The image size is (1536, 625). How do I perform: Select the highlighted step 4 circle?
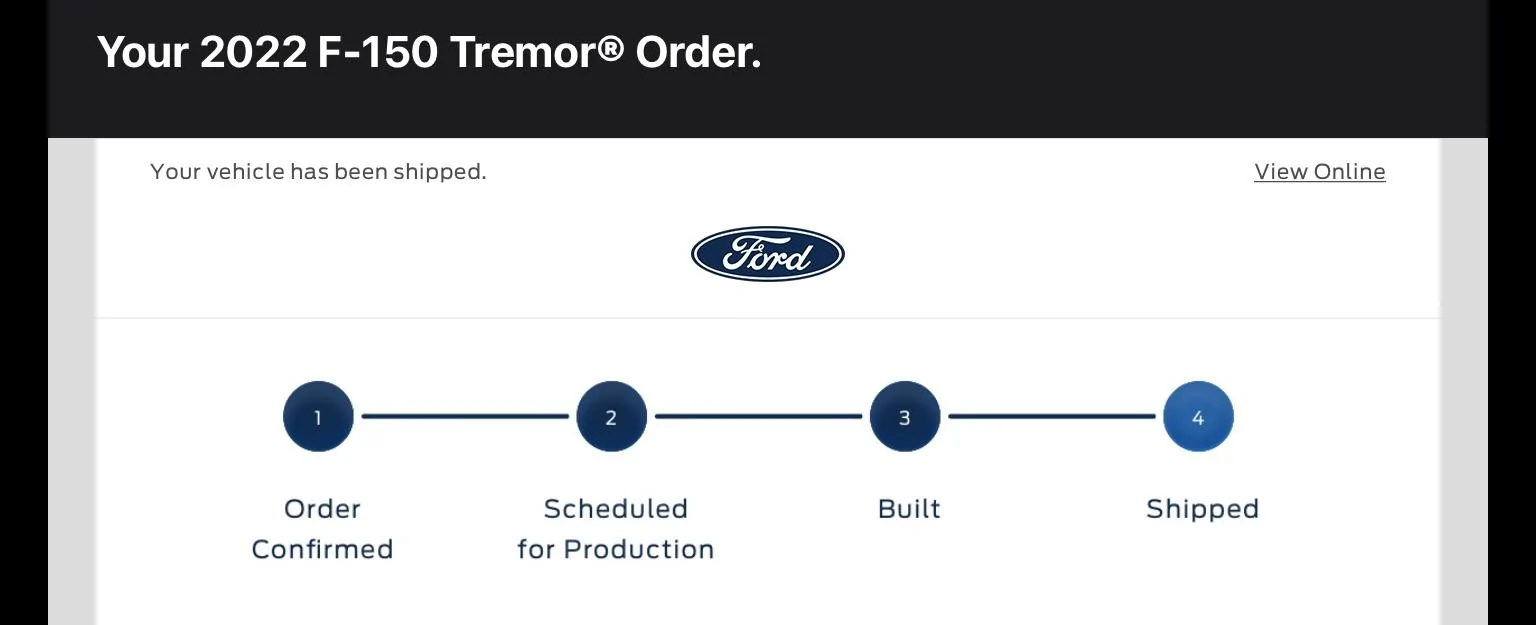[x=1198, y=416]
